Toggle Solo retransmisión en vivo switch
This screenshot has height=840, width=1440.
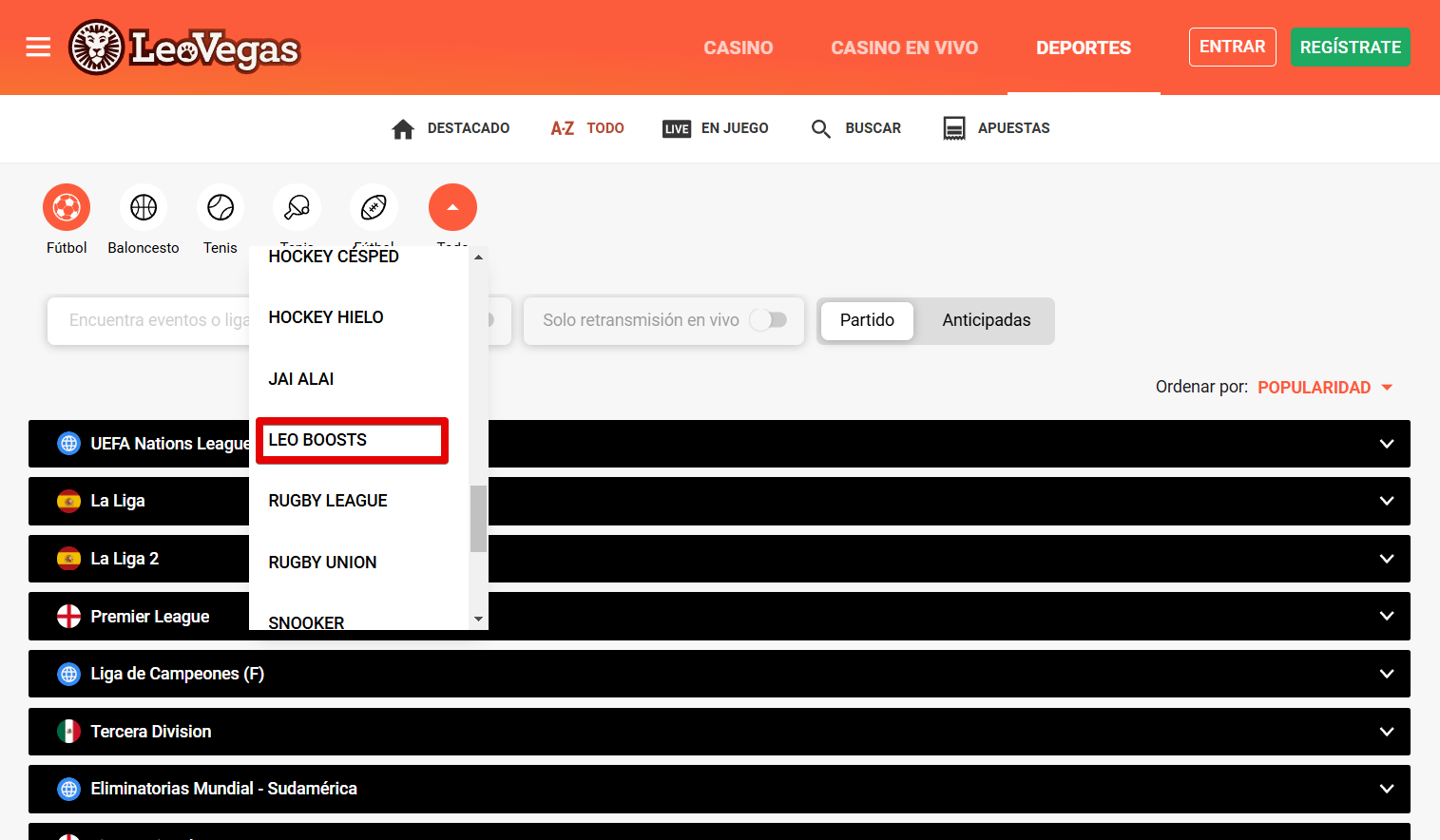(x=768, y=320)
